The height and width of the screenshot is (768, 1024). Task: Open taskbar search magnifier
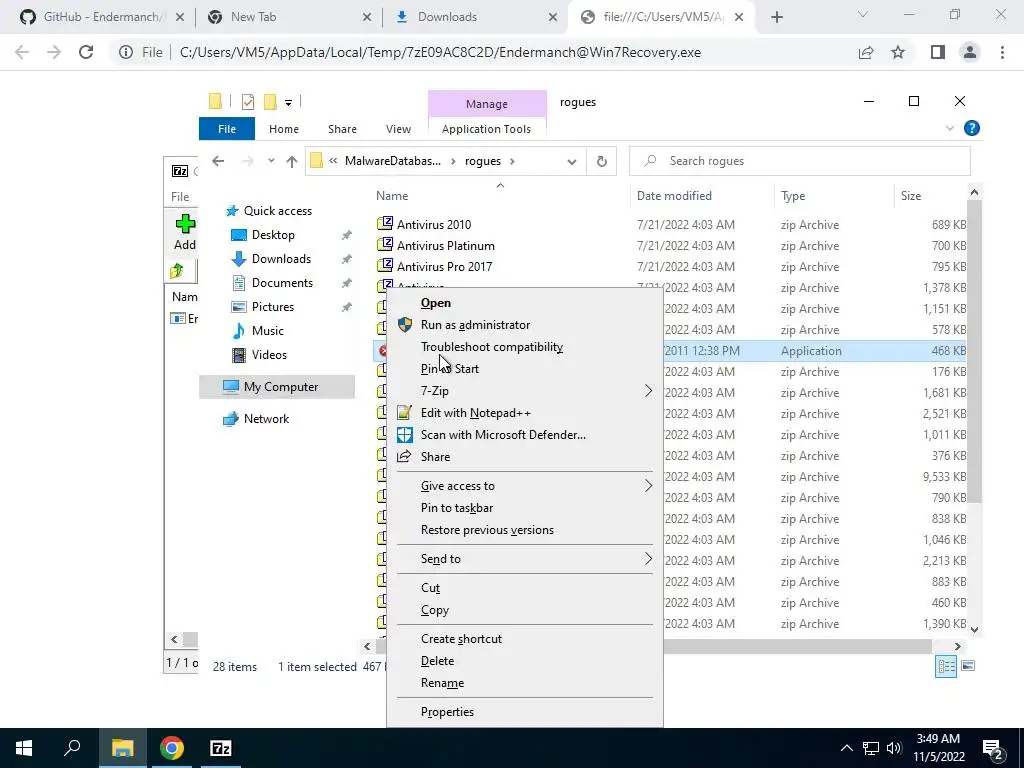[72, 748]
